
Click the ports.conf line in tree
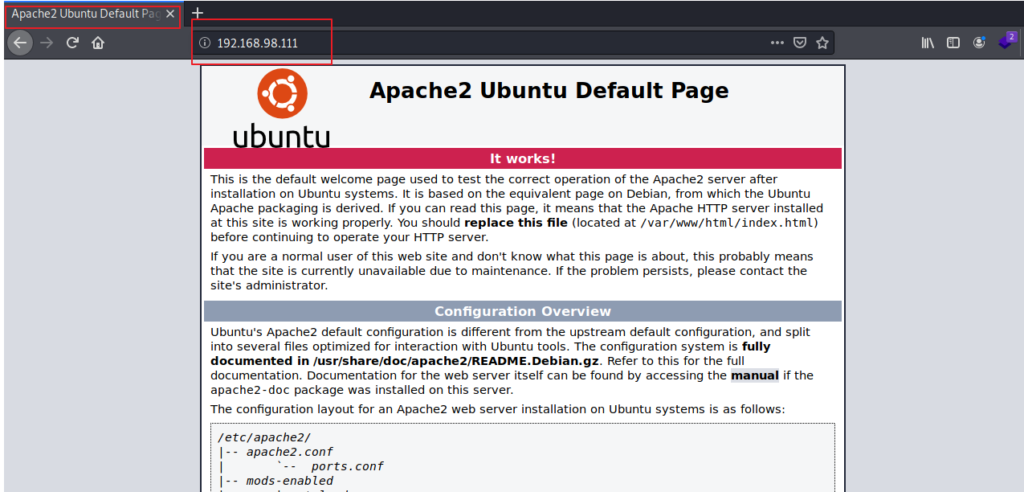coord(347,467)
